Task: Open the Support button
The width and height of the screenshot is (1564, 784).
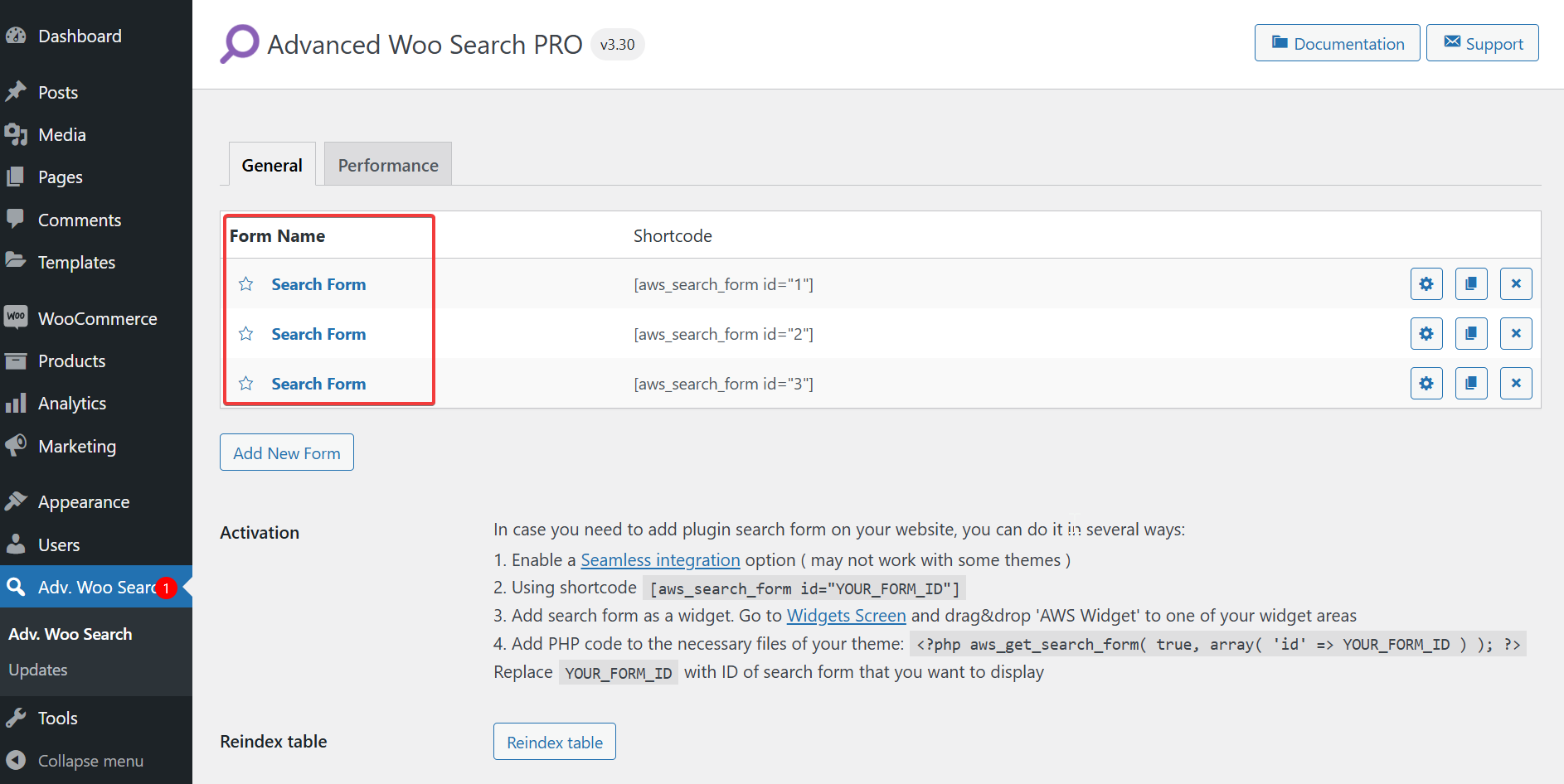Action: [1483, 43]
